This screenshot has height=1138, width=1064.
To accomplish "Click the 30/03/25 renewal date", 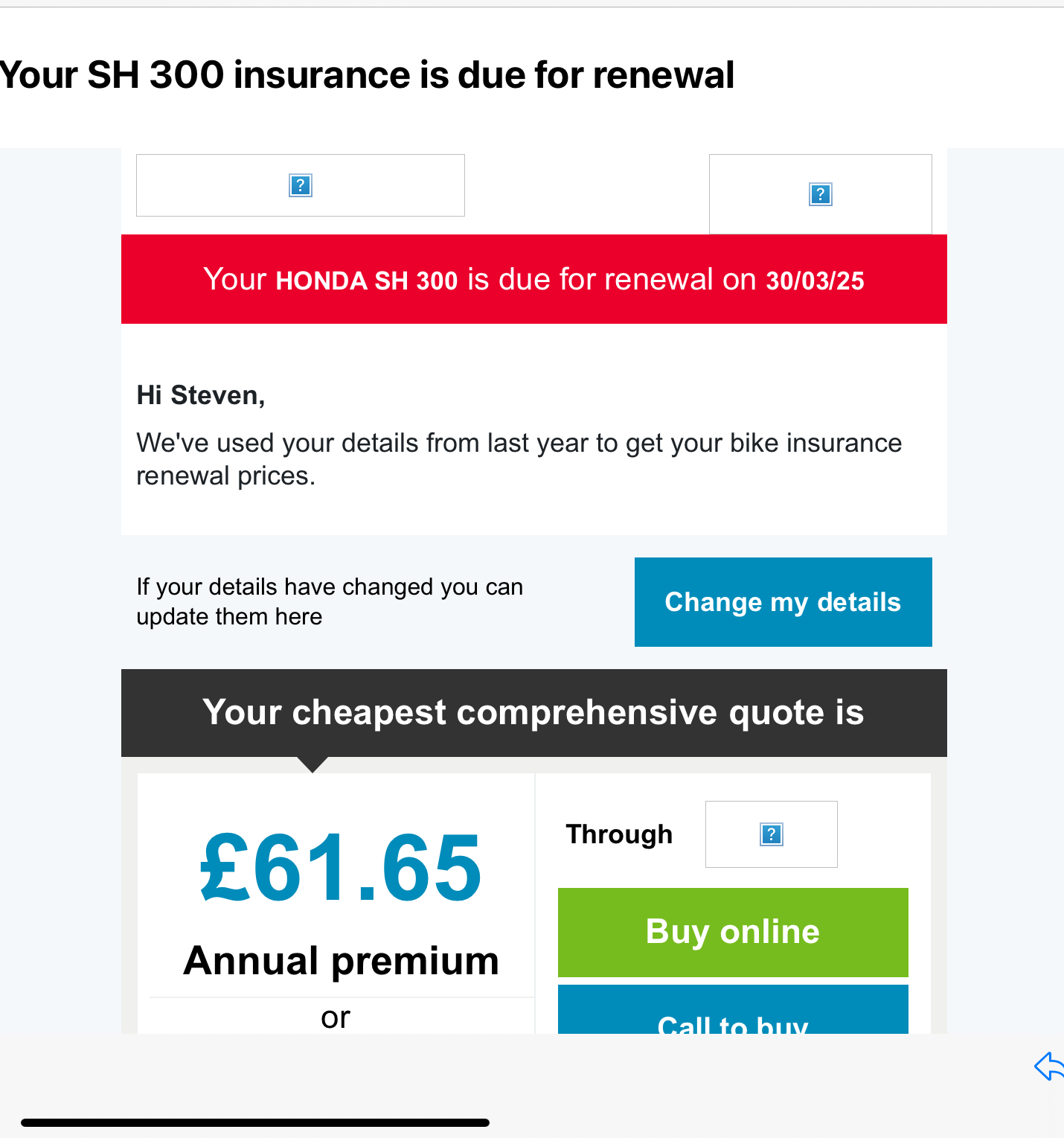I will tap(815, 281).
